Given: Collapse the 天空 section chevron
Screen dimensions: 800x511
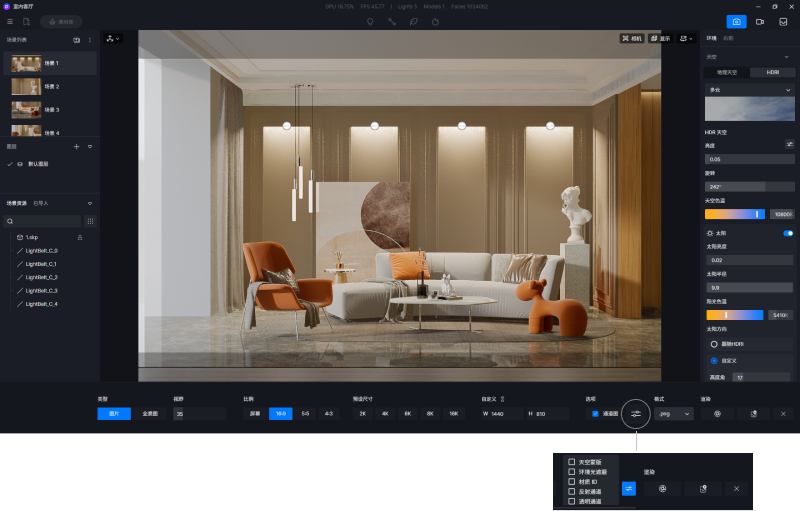Looking at the screenshot, I should pyautogui.click(x=788, y=57).
